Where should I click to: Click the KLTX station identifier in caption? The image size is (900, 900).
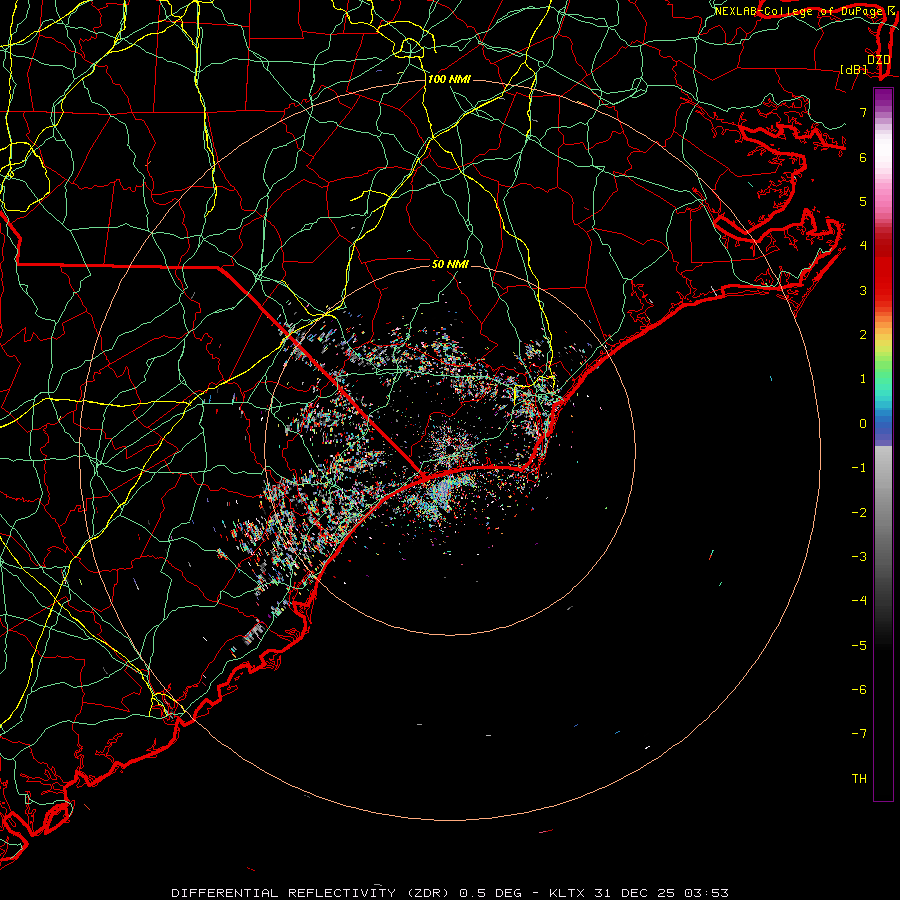[567, 893]
